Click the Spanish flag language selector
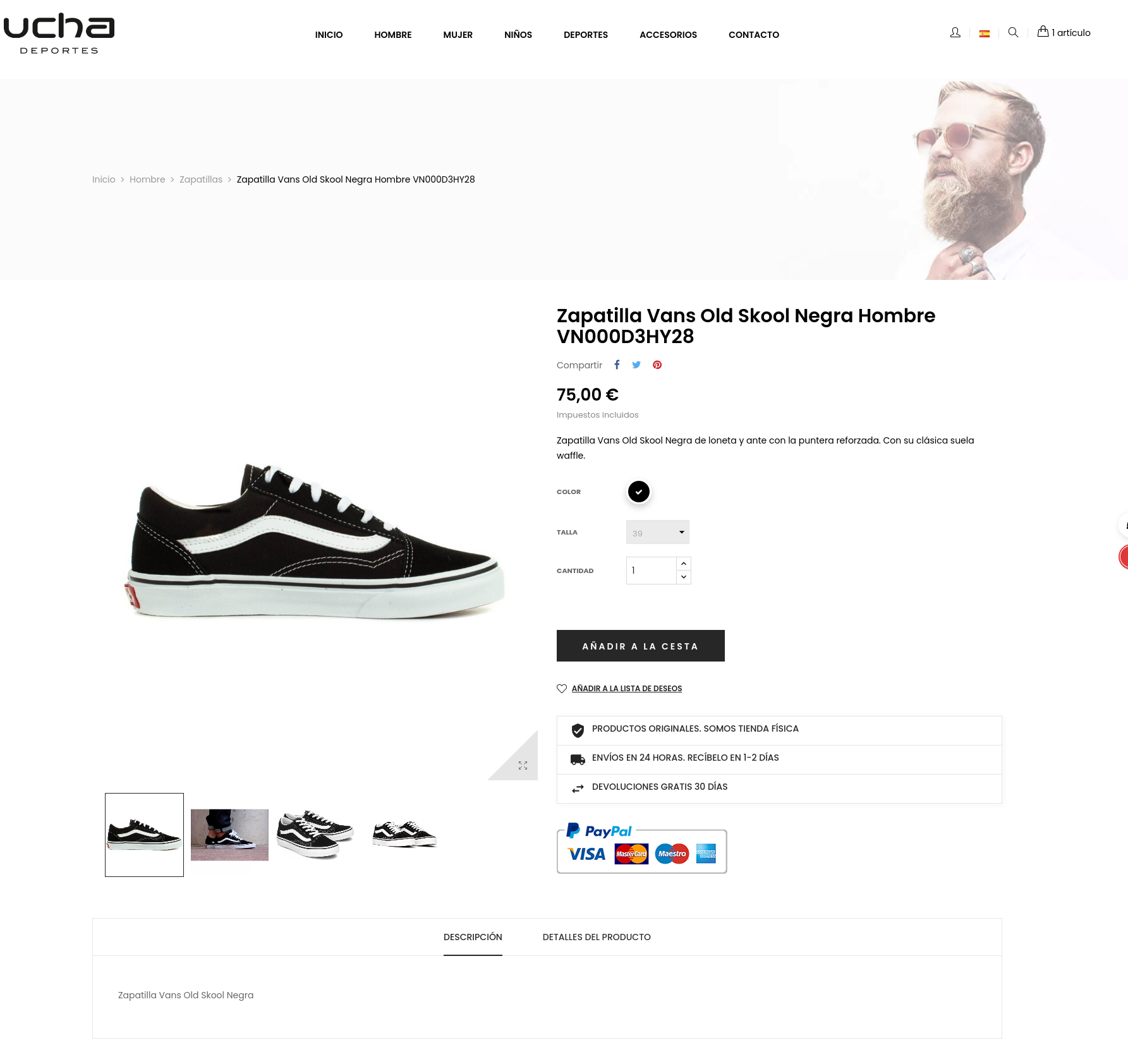The width and height of the screenshot is (1128, 1064). click(x=985, y=33)
